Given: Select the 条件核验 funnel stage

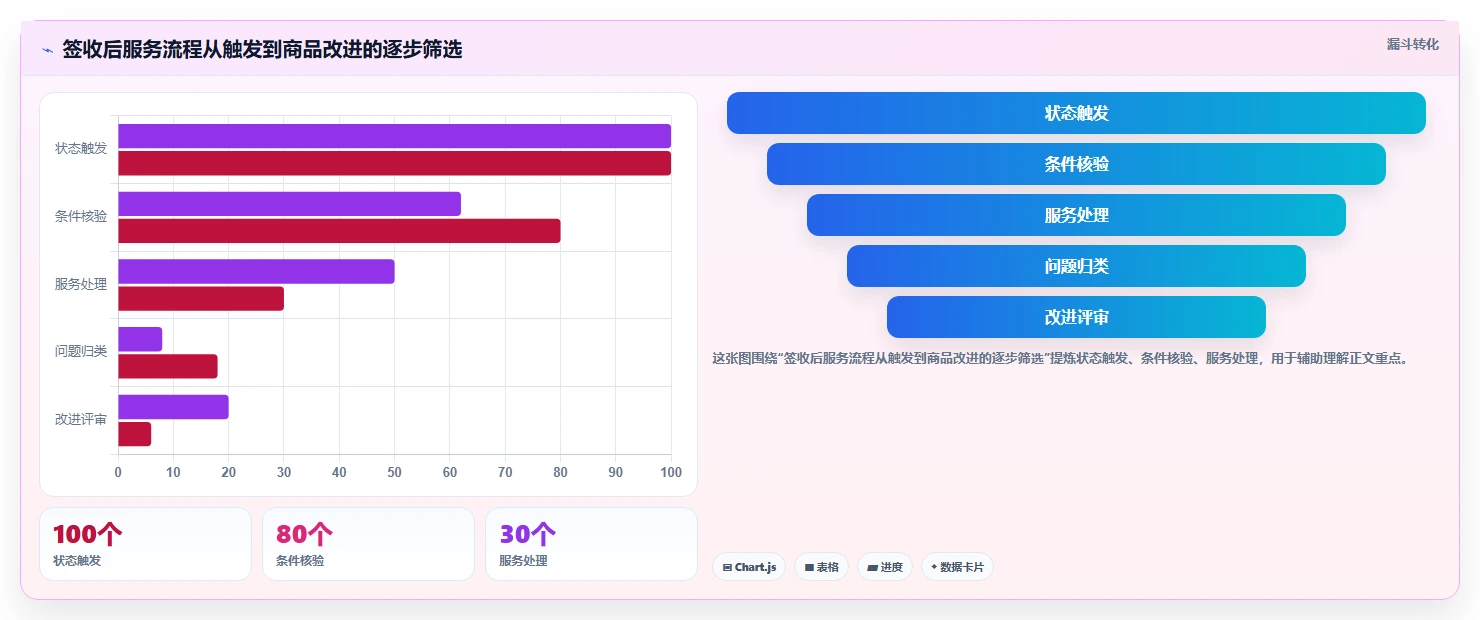Looking at the screenshot, I should pos(1076,164).
